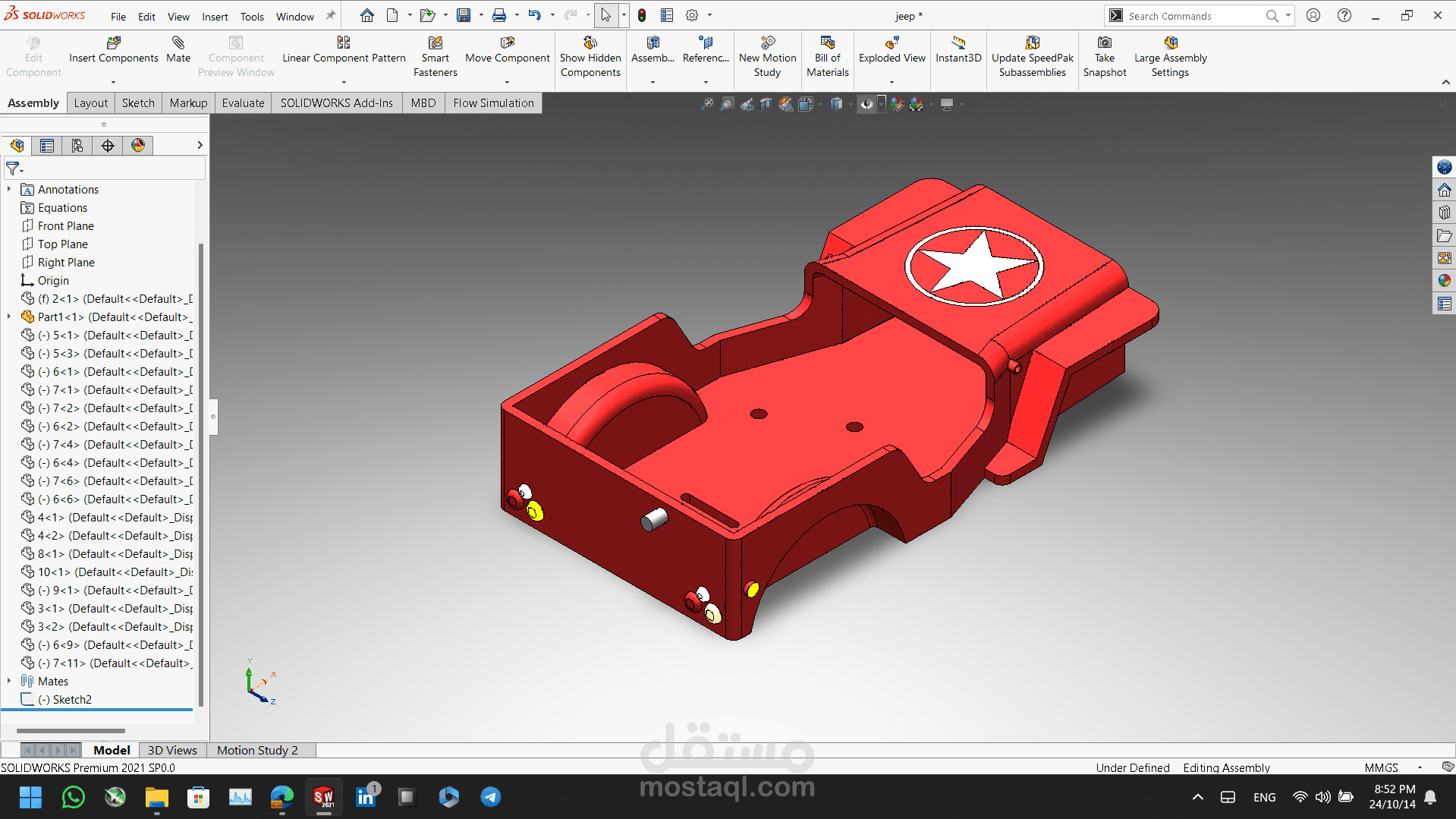Select the Mate tool
The image size is (1456, 819).
pos(178,43)
